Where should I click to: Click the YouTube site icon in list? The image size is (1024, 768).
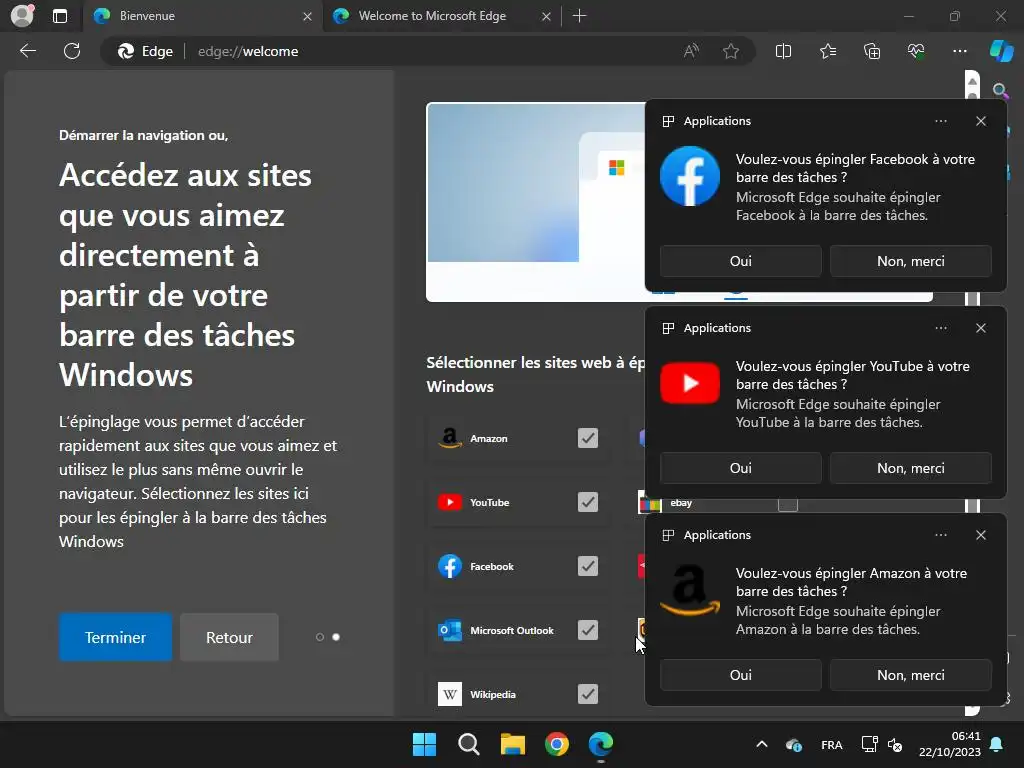[x=450, y=502]
